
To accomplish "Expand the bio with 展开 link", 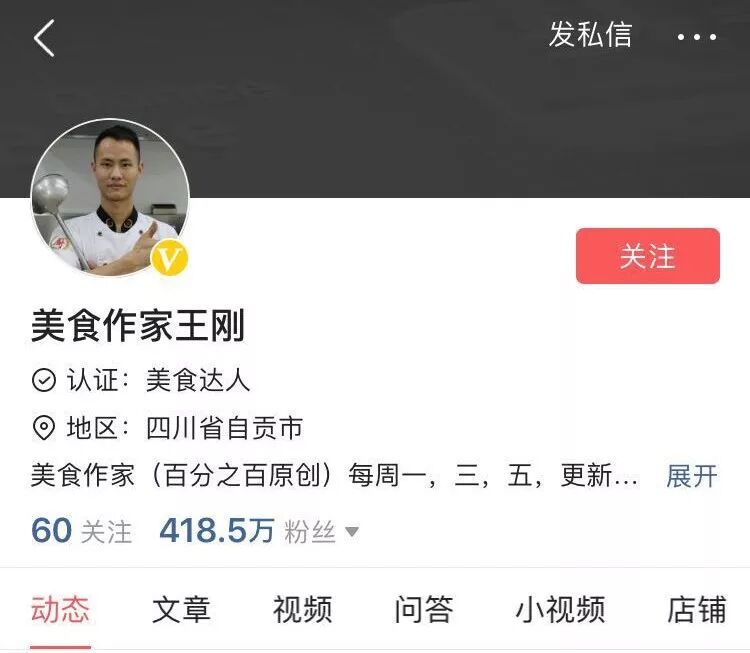I will [692, 476].
